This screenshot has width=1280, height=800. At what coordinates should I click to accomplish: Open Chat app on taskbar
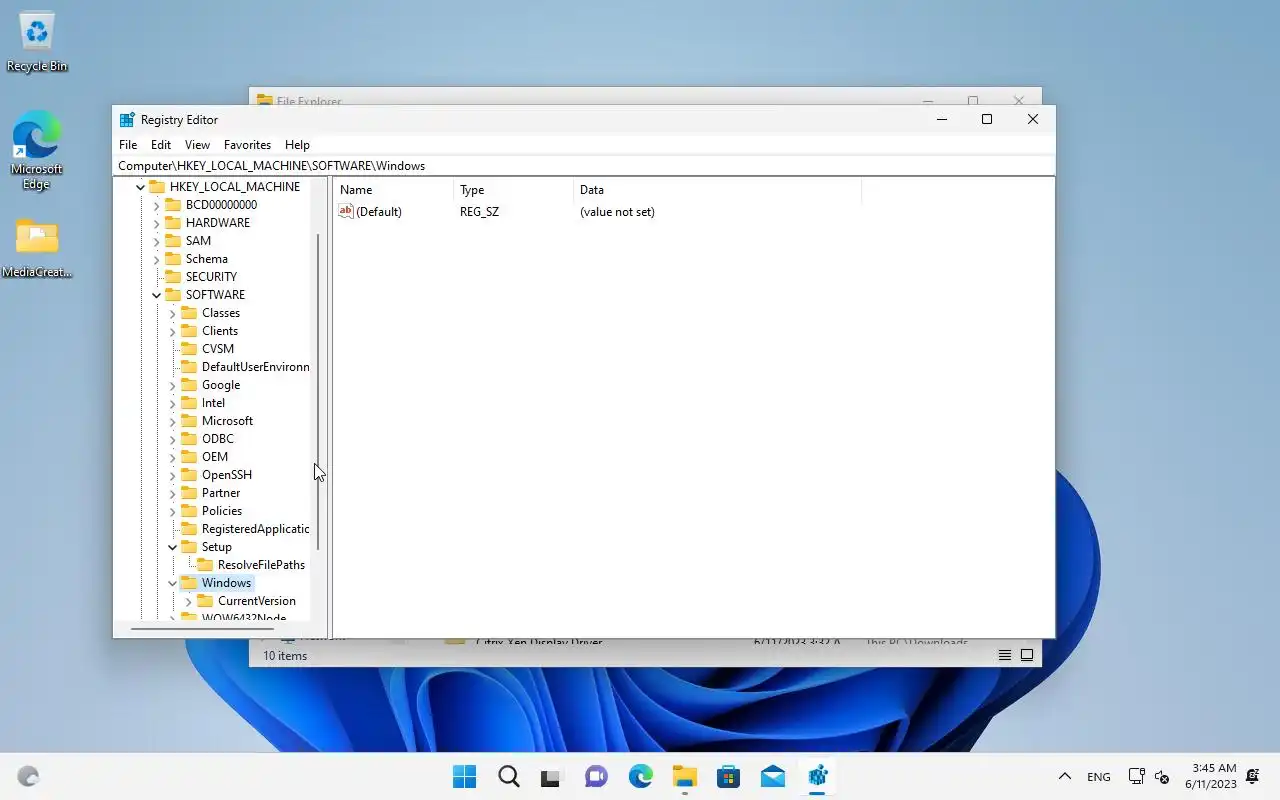point(596,776)
